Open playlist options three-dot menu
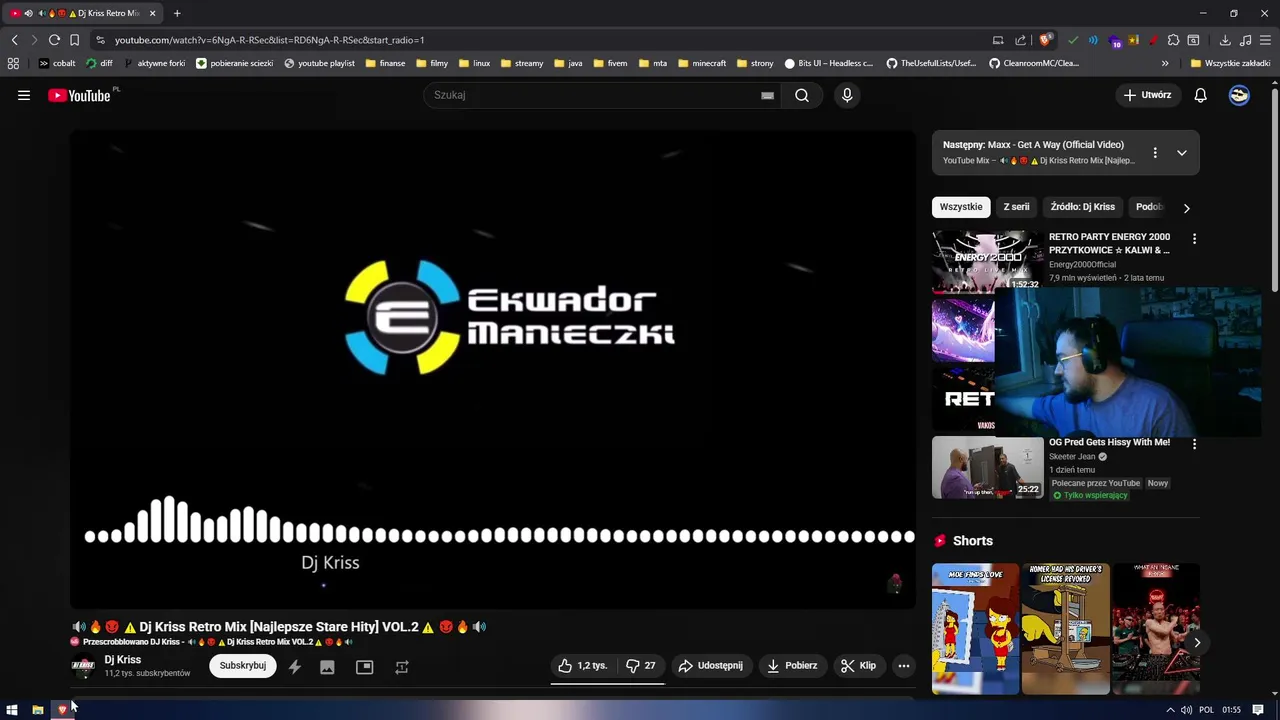Screen dimensions: 1280x720 coord(1155,153)
